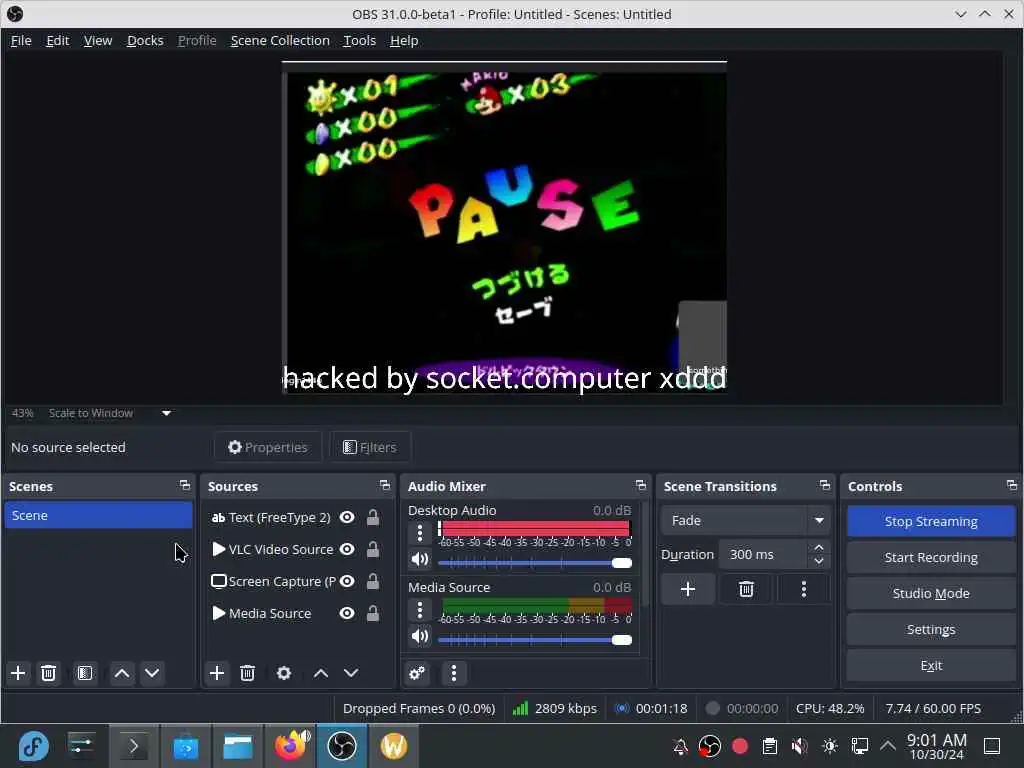Image resolution: width=1024 pixels, height=768 pixels.
Task: Hide the Media Source in Sources
Action: [x=347, y=613]
